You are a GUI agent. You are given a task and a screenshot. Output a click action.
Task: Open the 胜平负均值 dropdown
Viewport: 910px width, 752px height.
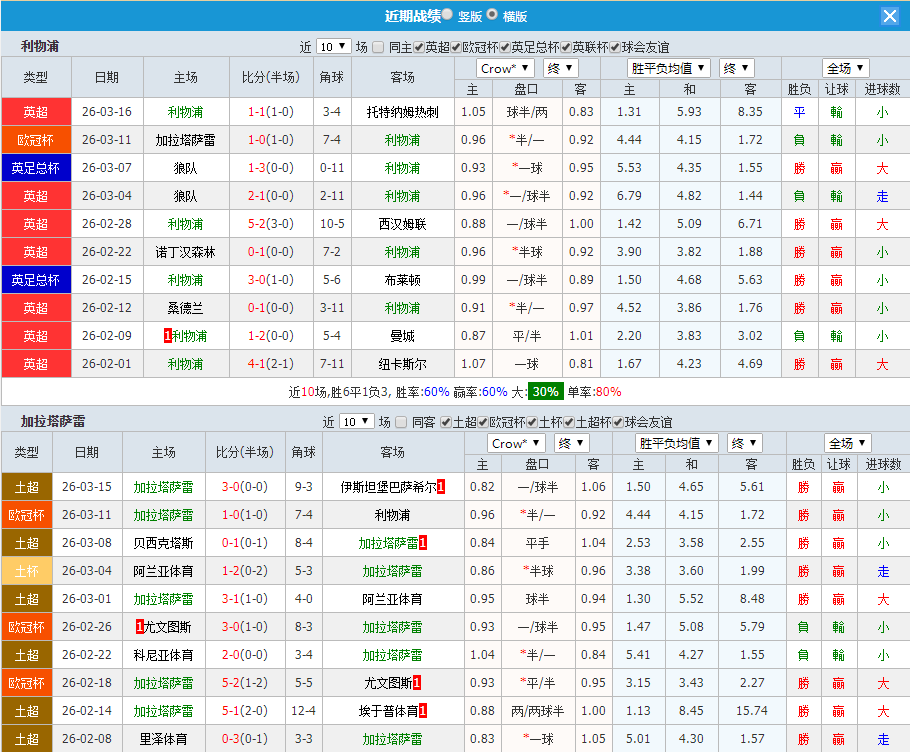[666, 67]
